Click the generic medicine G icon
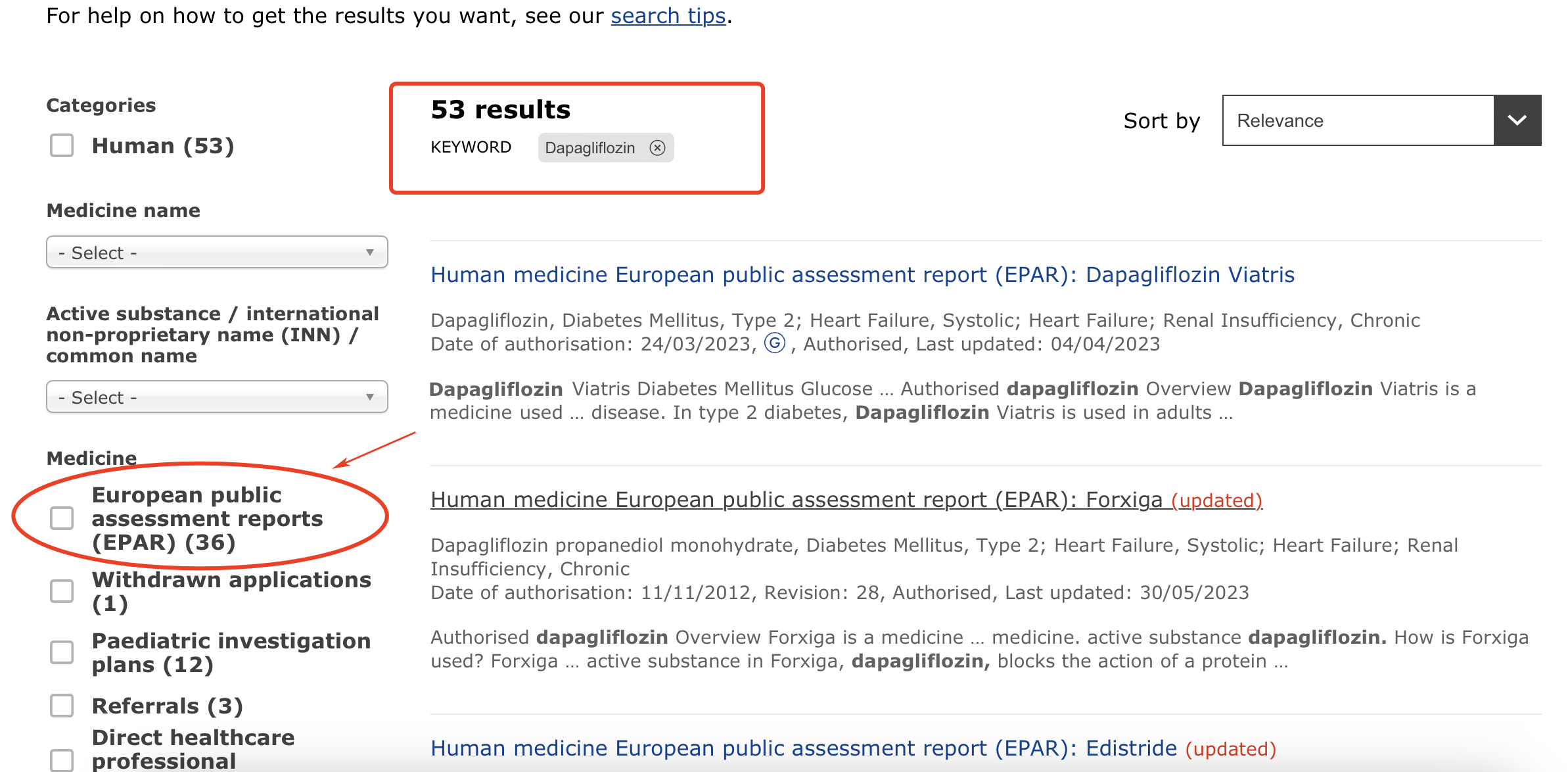1568x772 pixels. tap(775, 343)
